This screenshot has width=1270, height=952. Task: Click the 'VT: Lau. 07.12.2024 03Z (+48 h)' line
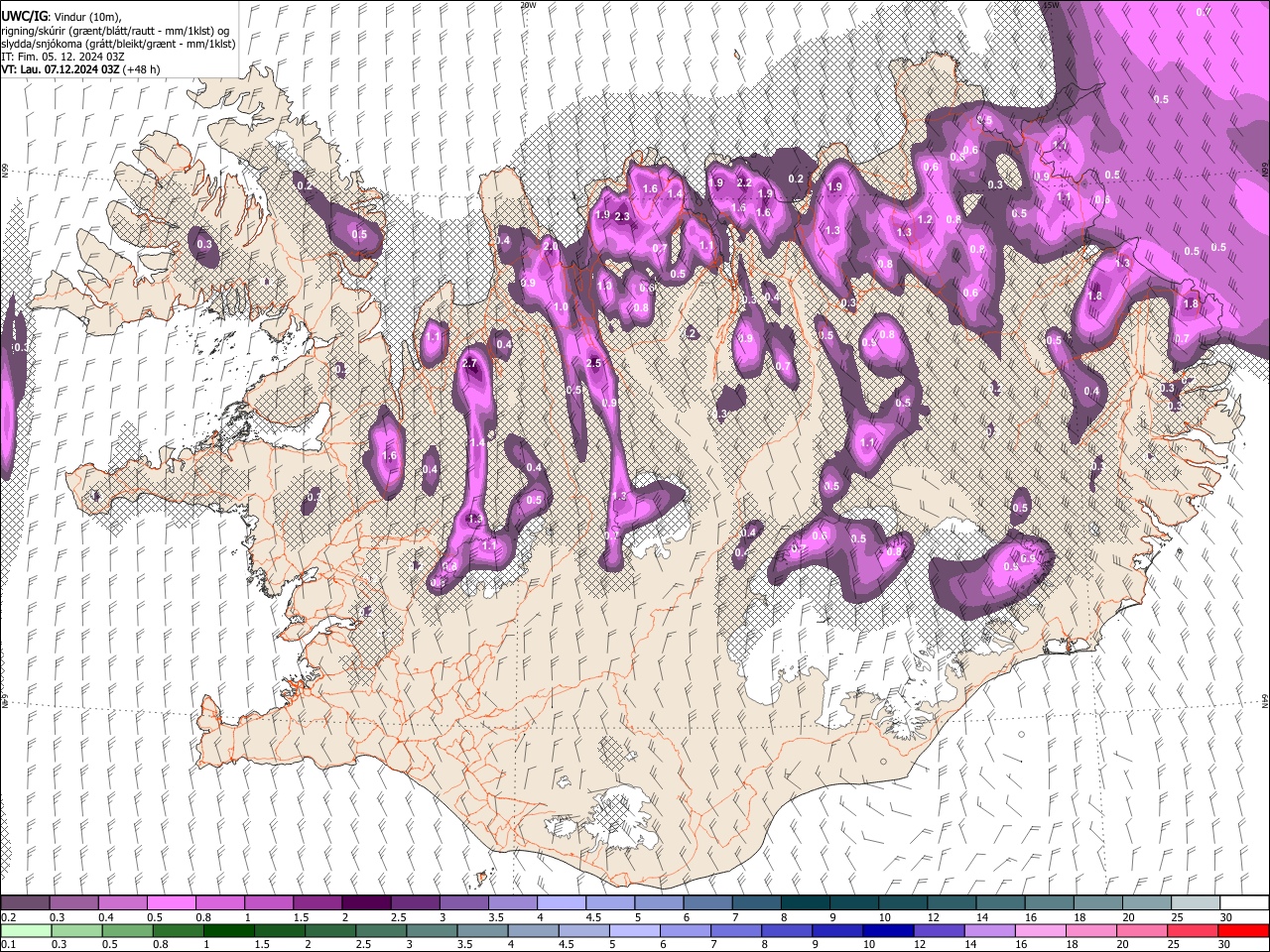[80, 69]
